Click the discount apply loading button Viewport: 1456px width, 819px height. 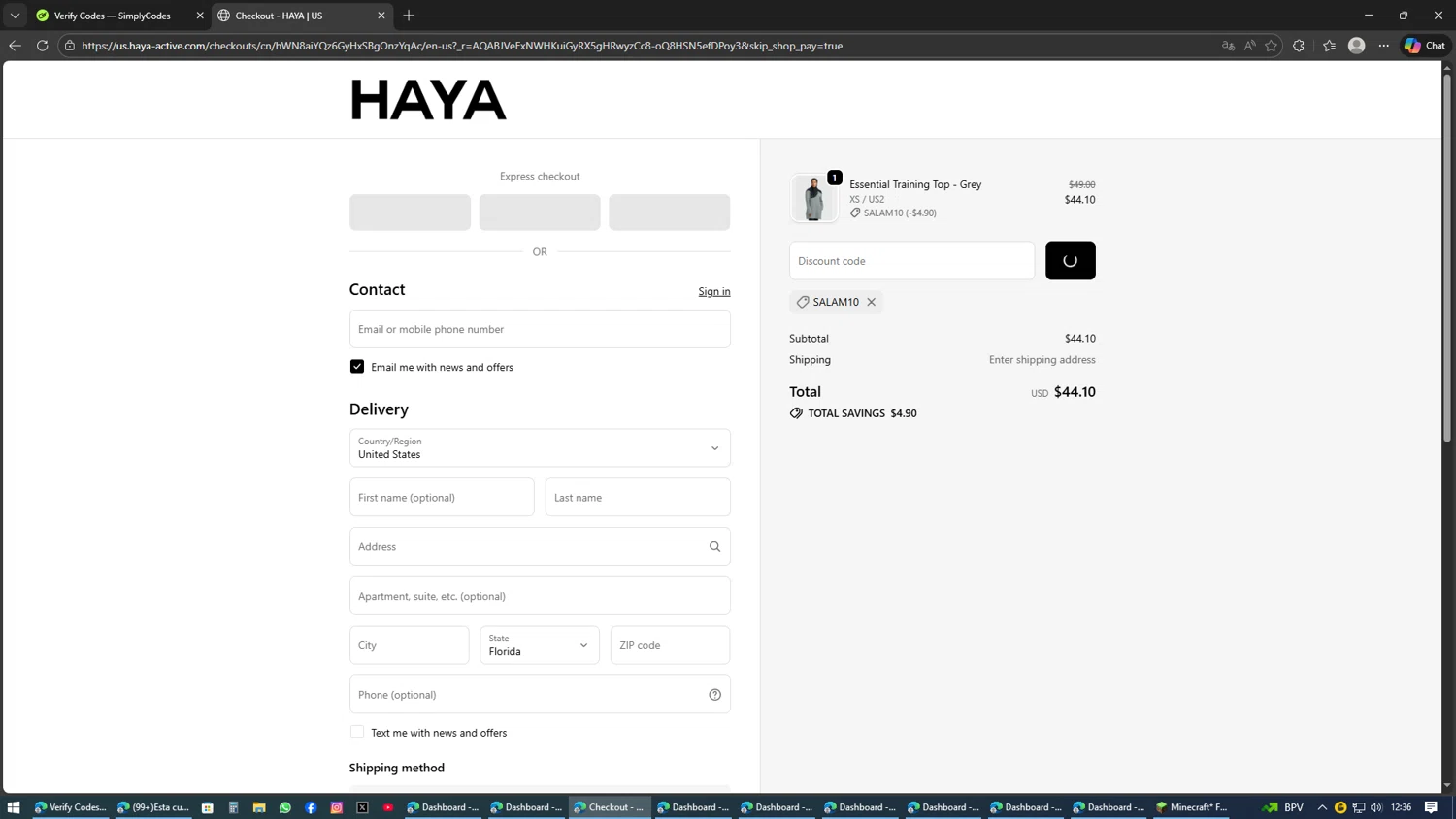coord(1071,260)
